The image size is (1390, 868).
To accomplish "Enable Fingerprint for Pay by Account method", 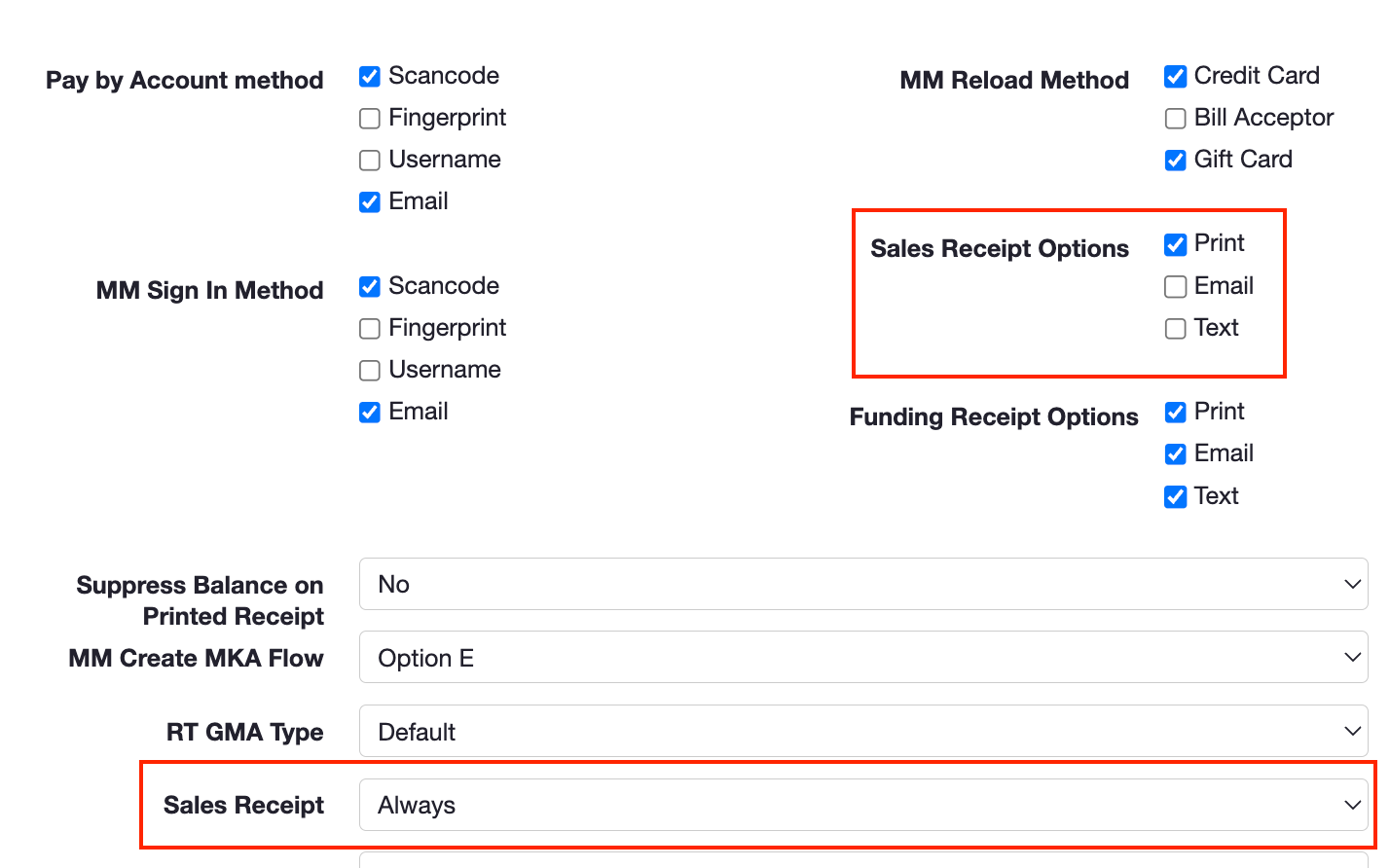I will point(370,119).
